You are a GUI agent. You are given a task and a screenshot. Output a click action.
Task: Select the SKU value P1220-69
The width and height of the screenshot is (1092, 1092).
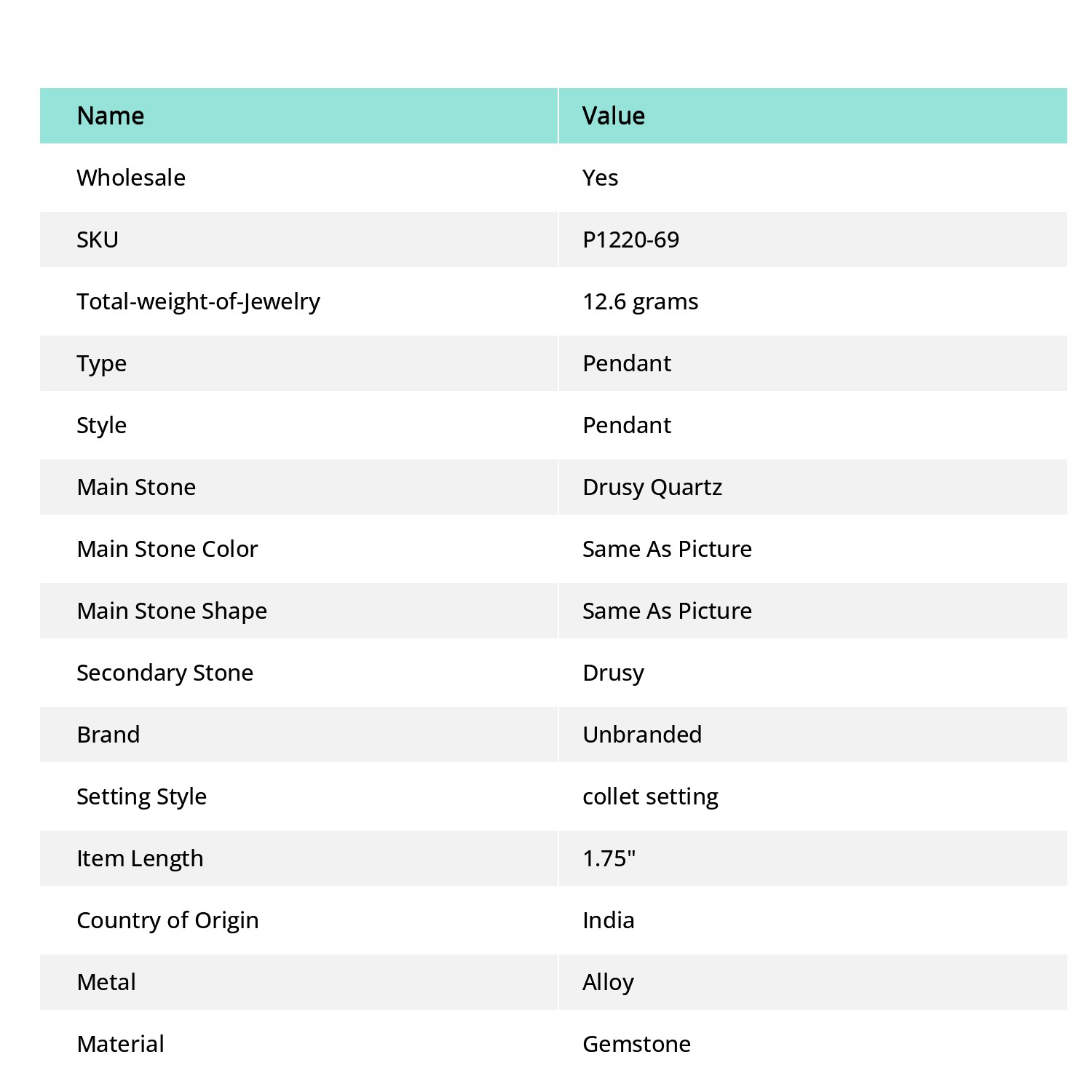[630, 240]
